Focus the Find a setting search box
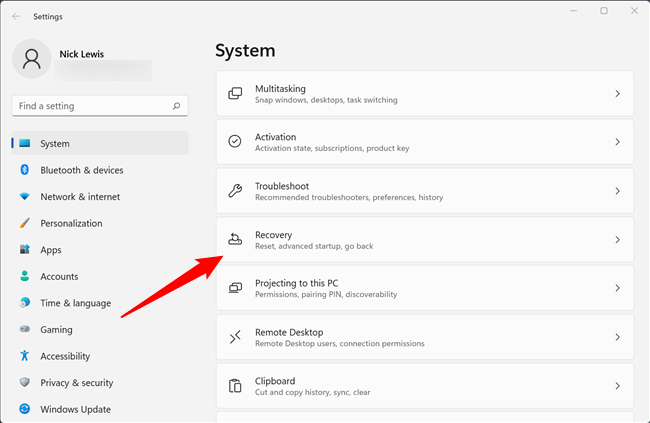The width and height of the screenshot is (650, 423). (92, 106)
